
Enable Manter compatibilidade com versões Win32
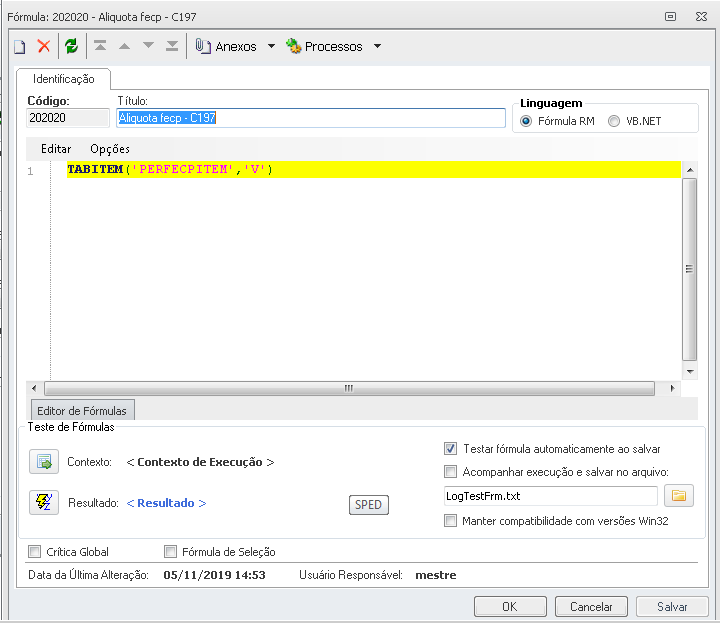tap(450, 521)
